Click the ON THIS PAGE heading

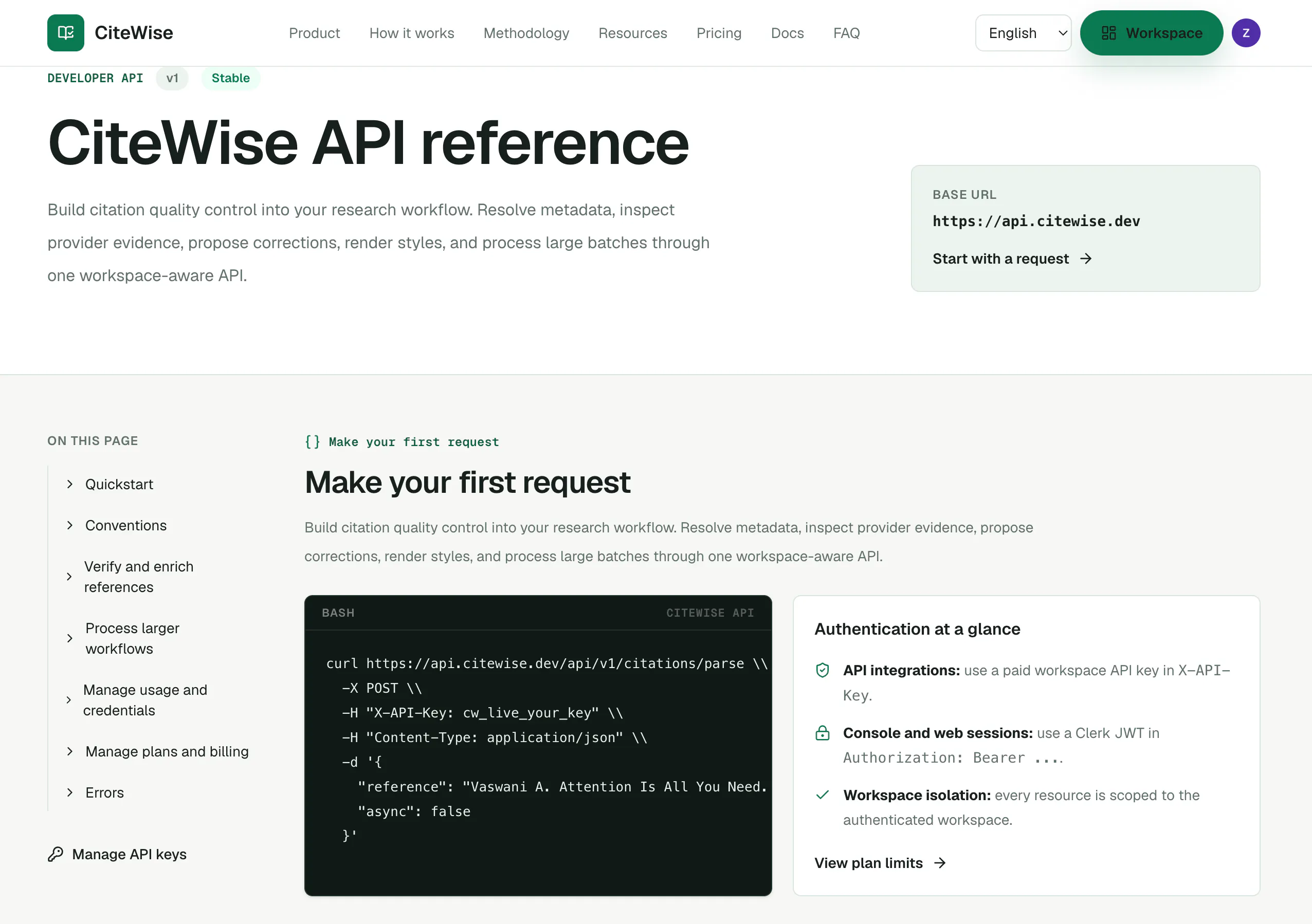click(93, 441)
